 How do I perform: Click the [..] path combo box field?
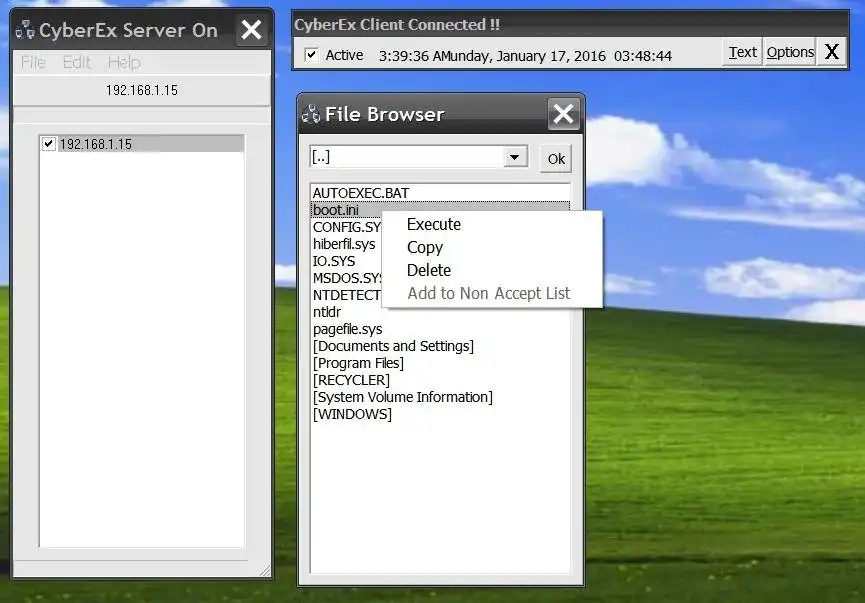[419, 157]
